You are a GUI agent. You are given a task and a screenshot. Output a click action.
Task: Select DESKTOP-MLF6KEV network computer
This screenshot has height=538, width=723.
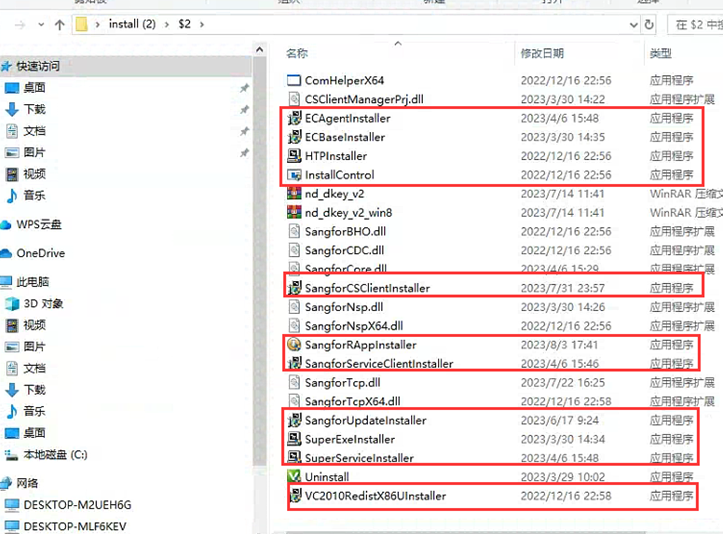75,526
